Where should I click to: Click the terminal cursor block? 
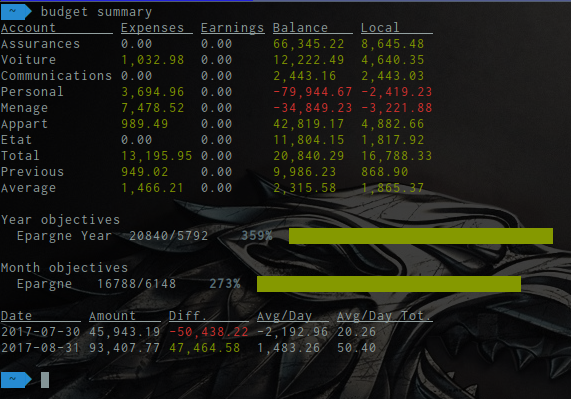pos(45,380)
